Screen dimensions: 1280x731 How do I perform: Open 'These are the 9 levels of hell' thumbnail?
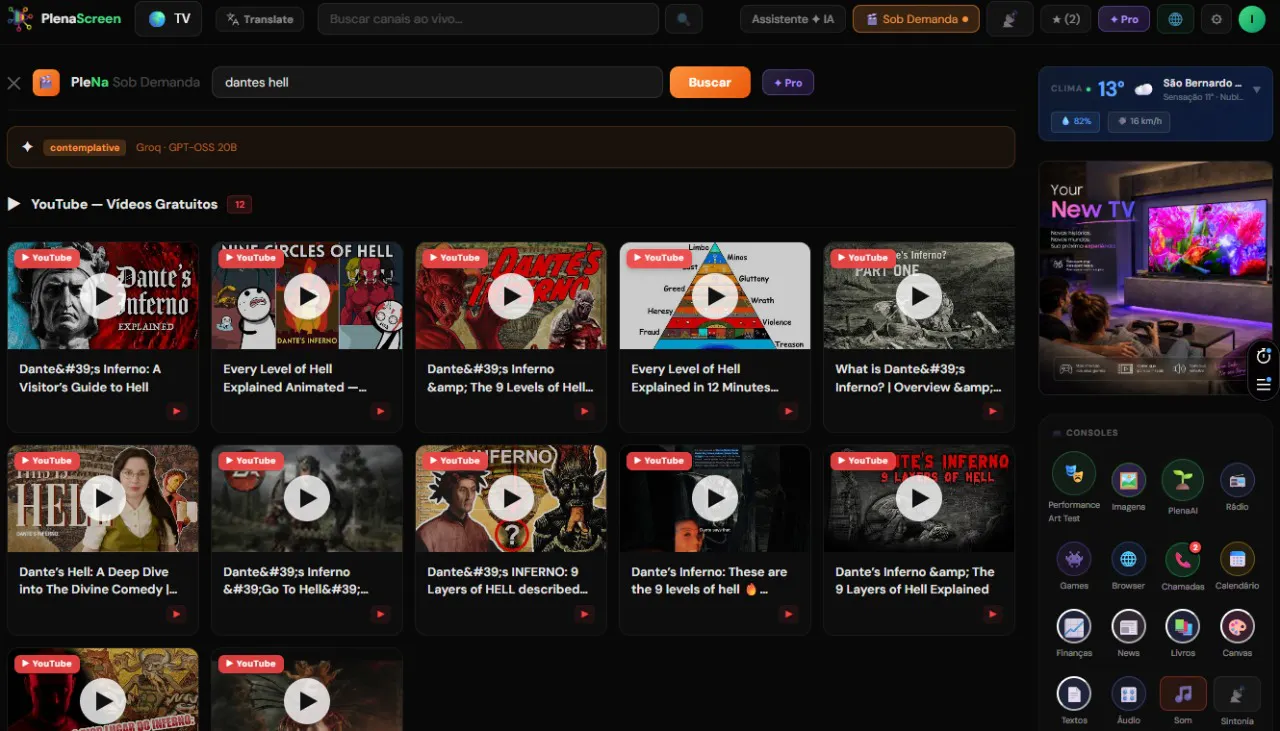click(x=715, y=498)
